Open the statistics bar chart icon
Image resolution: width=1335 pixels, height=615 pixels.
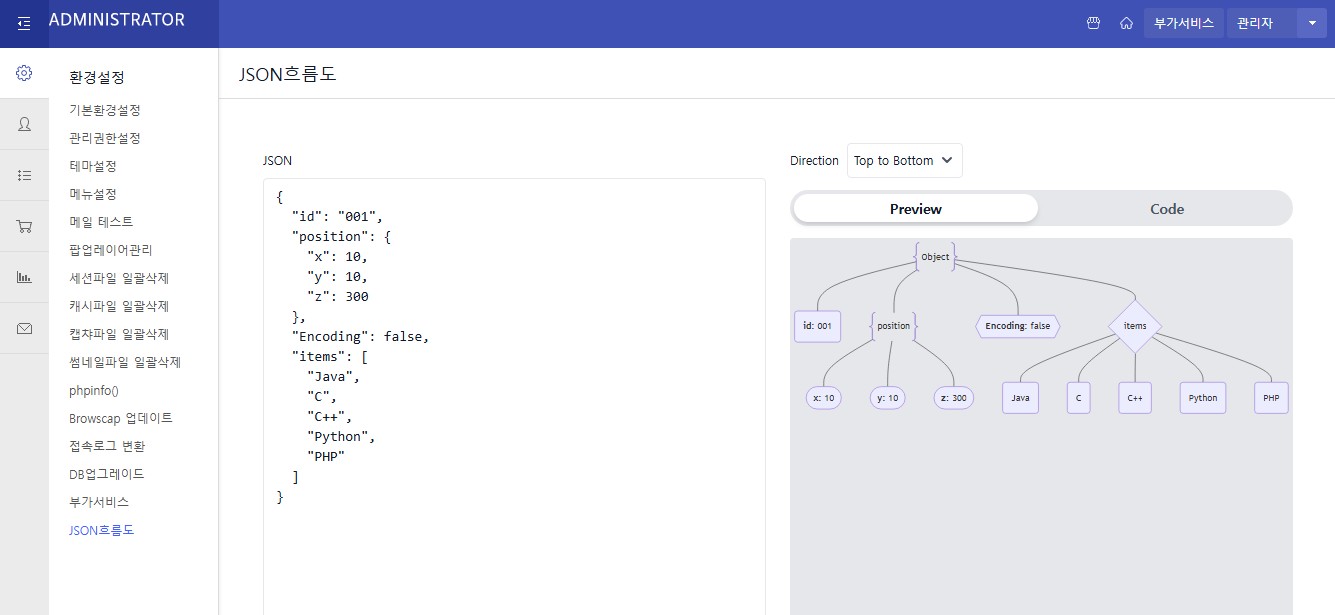(24, 277)
